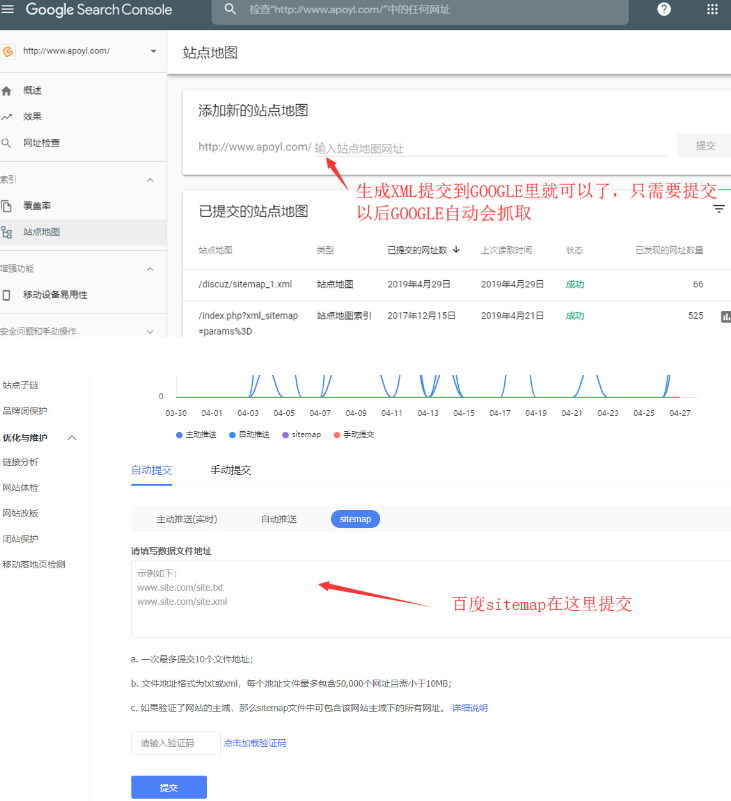The width and height of the screenshot is (731, 801).
Task: Select the 自动推送 sub-tab
Action: click(x=278, y=520)
